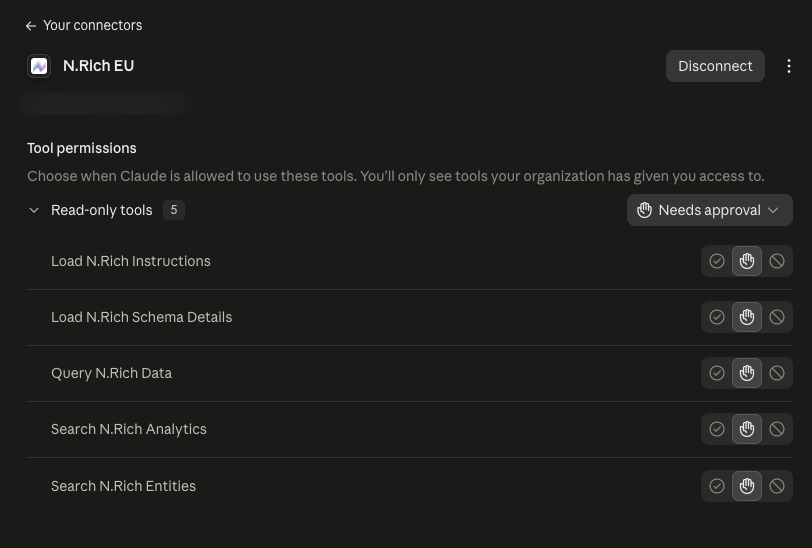Block the Load N.Rich Schema Details tool
This screenshot has height=548, width=812.
point(777,317)
